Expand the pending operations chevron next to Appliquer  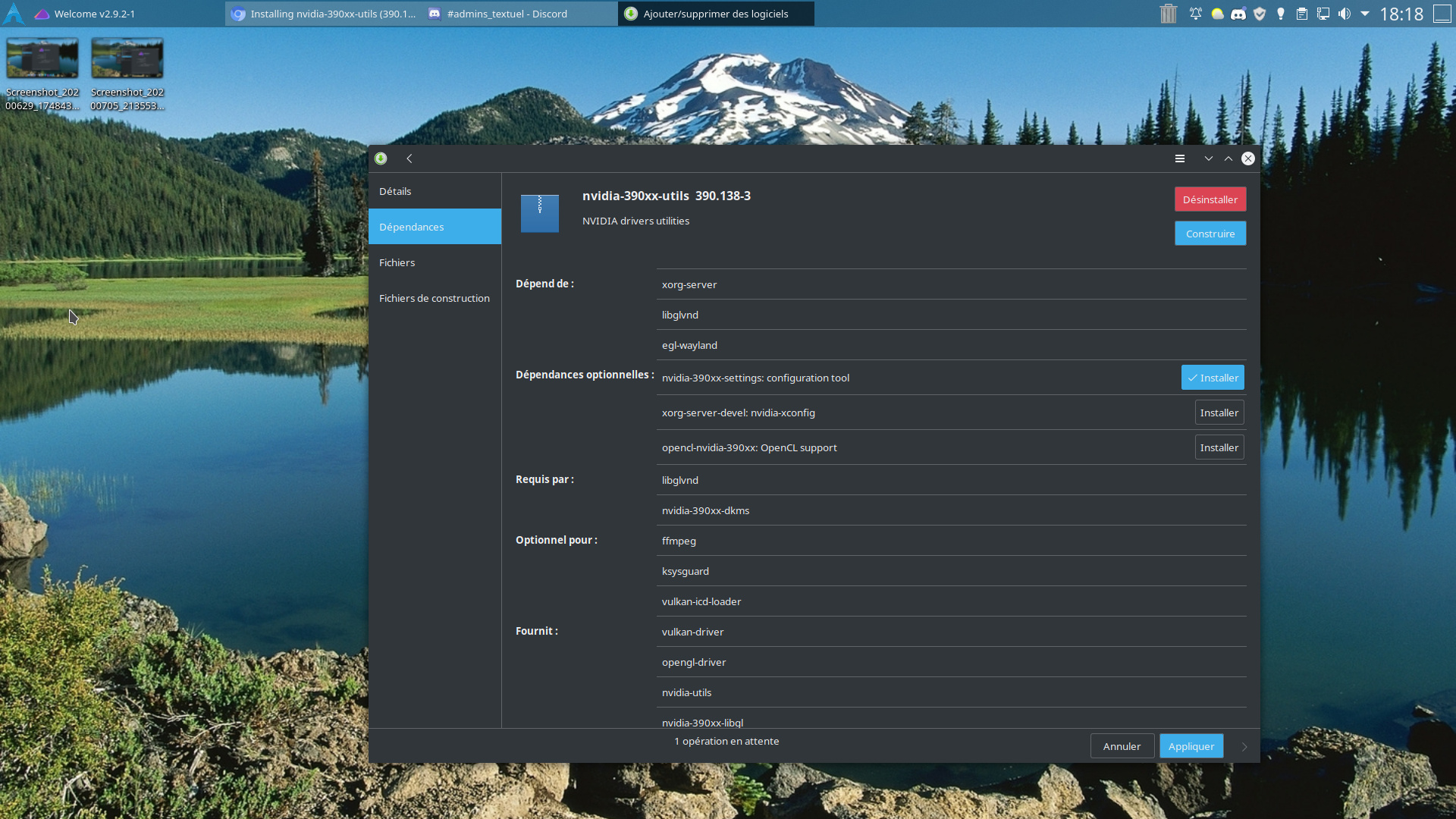[x=1244, y=747]
